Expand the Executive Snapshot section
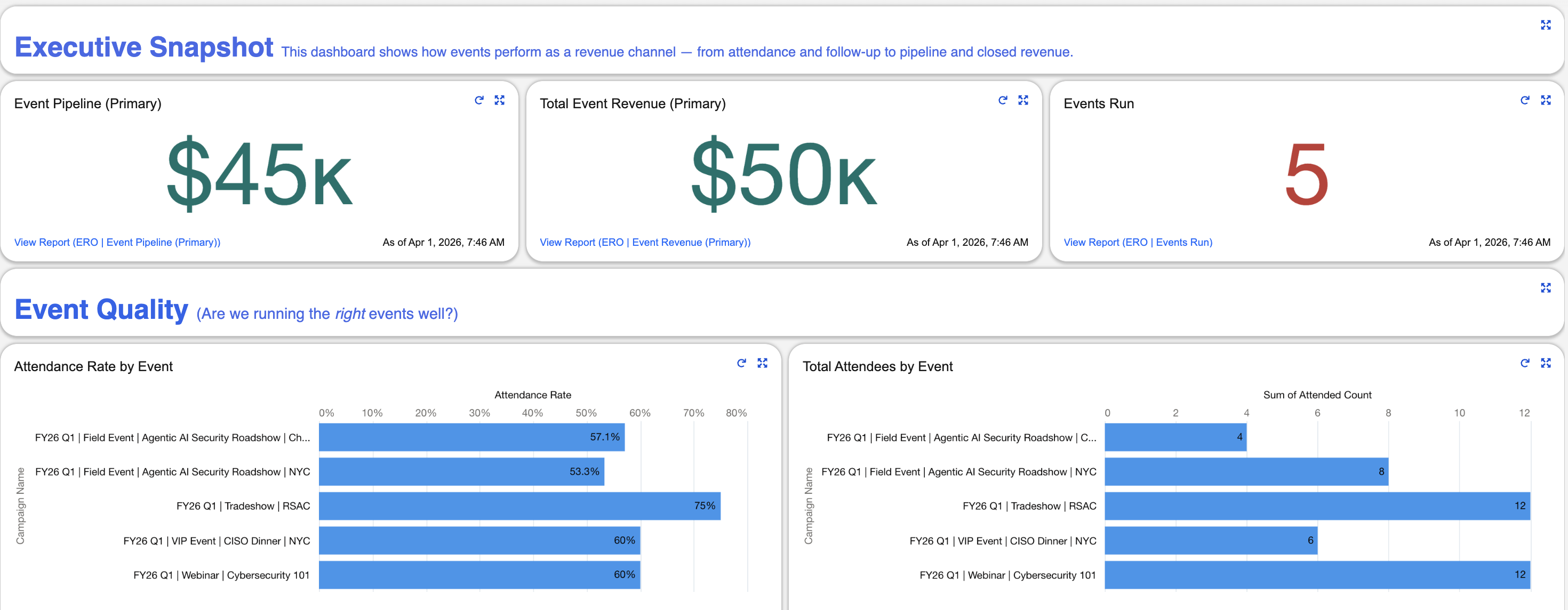 1547,25
